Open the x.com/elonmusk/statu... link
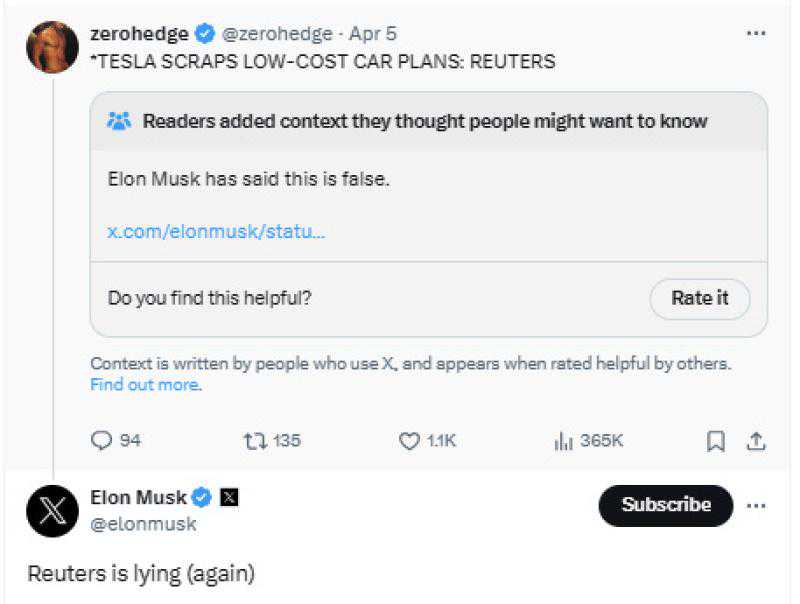Screen dimensions: 800x604 (216, 231)
